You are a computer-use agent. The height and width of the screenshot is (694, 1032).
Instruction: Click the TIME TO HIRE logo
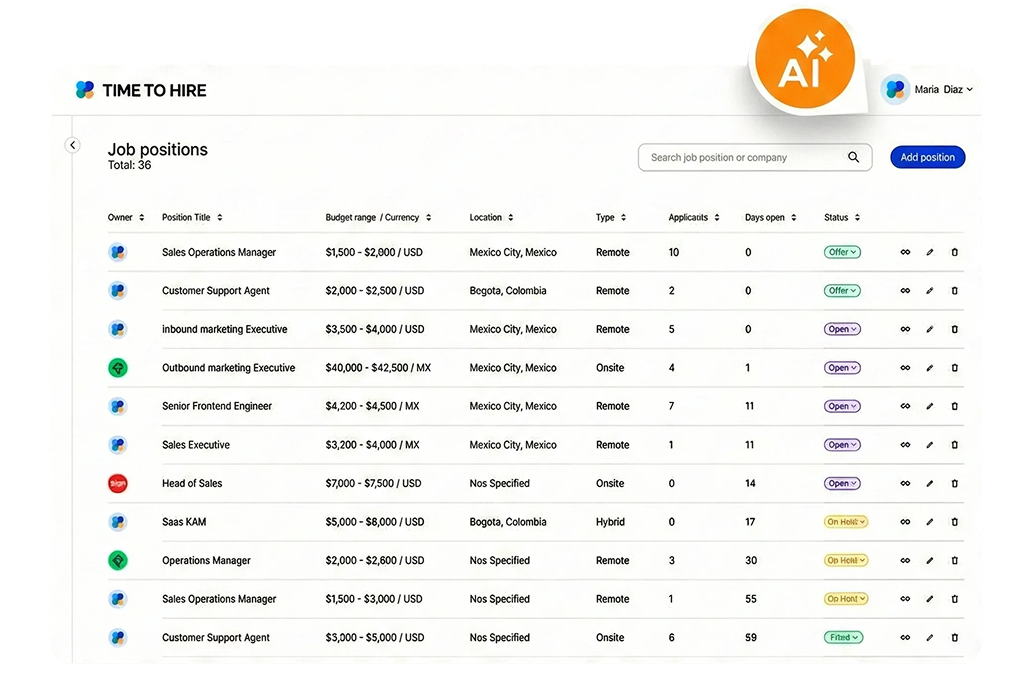coord(140,90)
